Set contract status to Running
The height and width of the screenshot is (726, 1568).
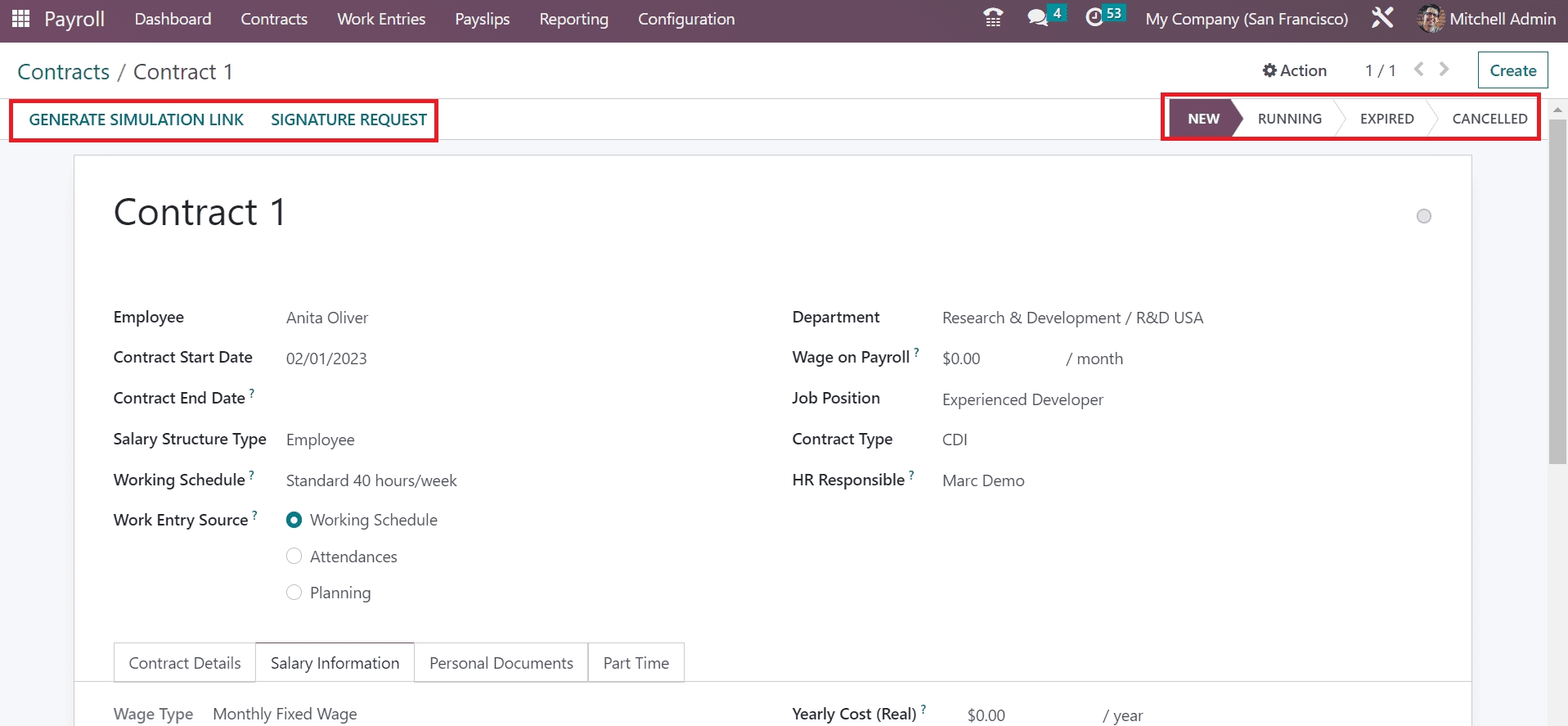1289,119
